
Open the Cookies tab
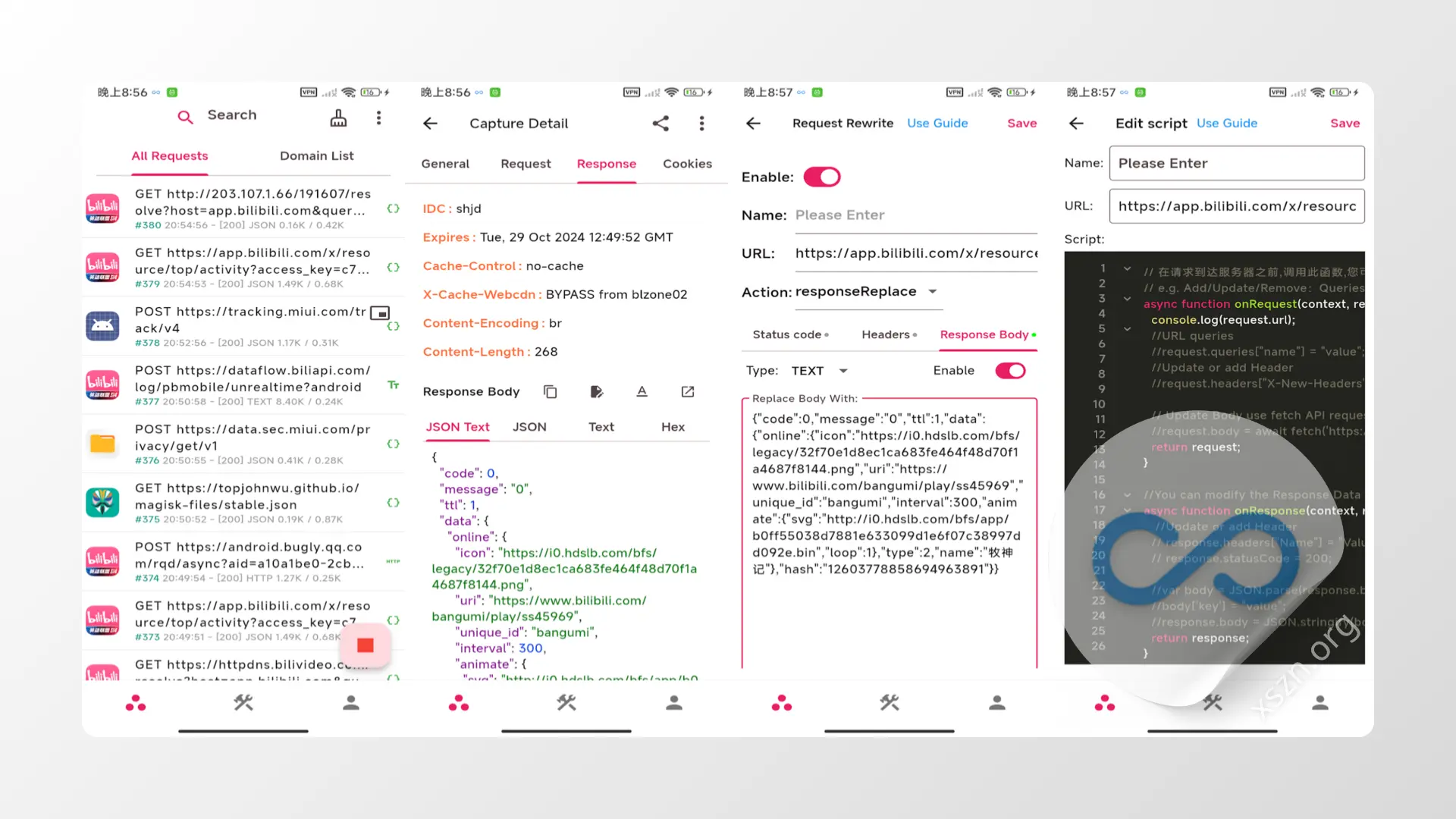[x=688, y=164]
